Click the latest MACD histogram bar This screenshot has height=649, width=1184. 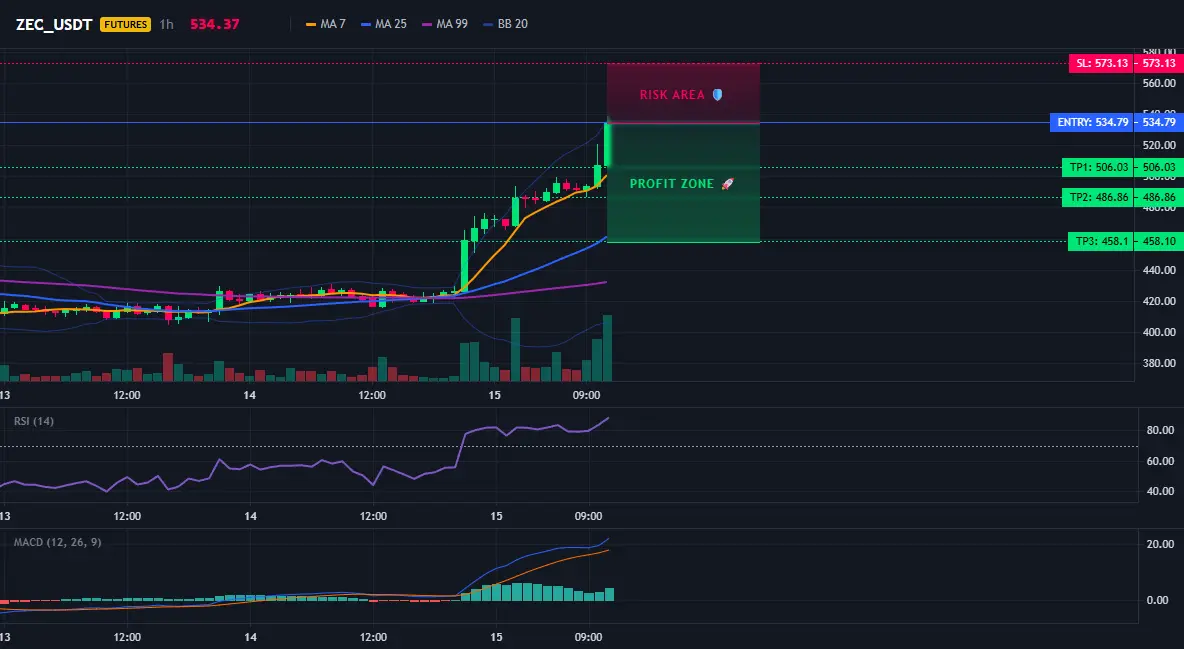click(609, 595)
